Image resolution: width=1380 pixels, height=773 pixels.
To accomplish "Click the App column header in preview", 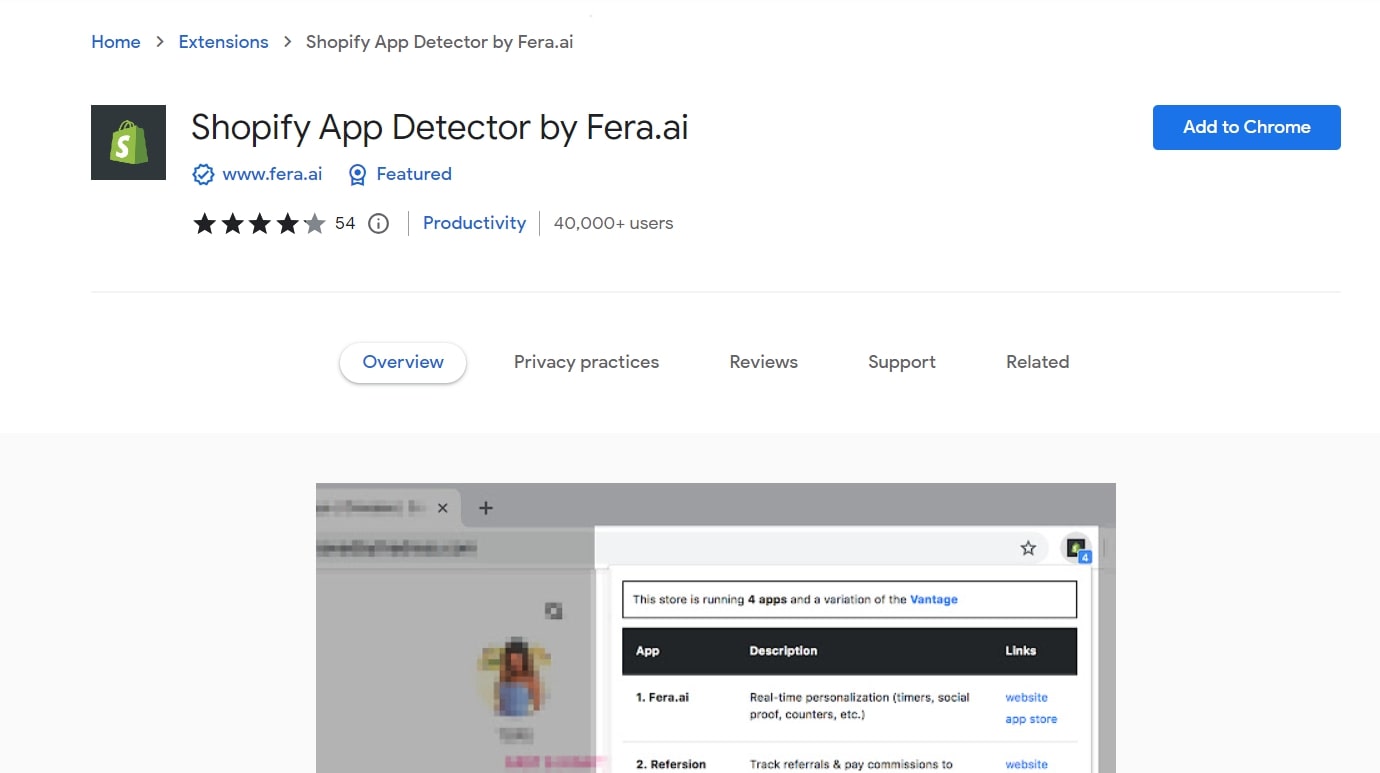I will coord(648,651).
